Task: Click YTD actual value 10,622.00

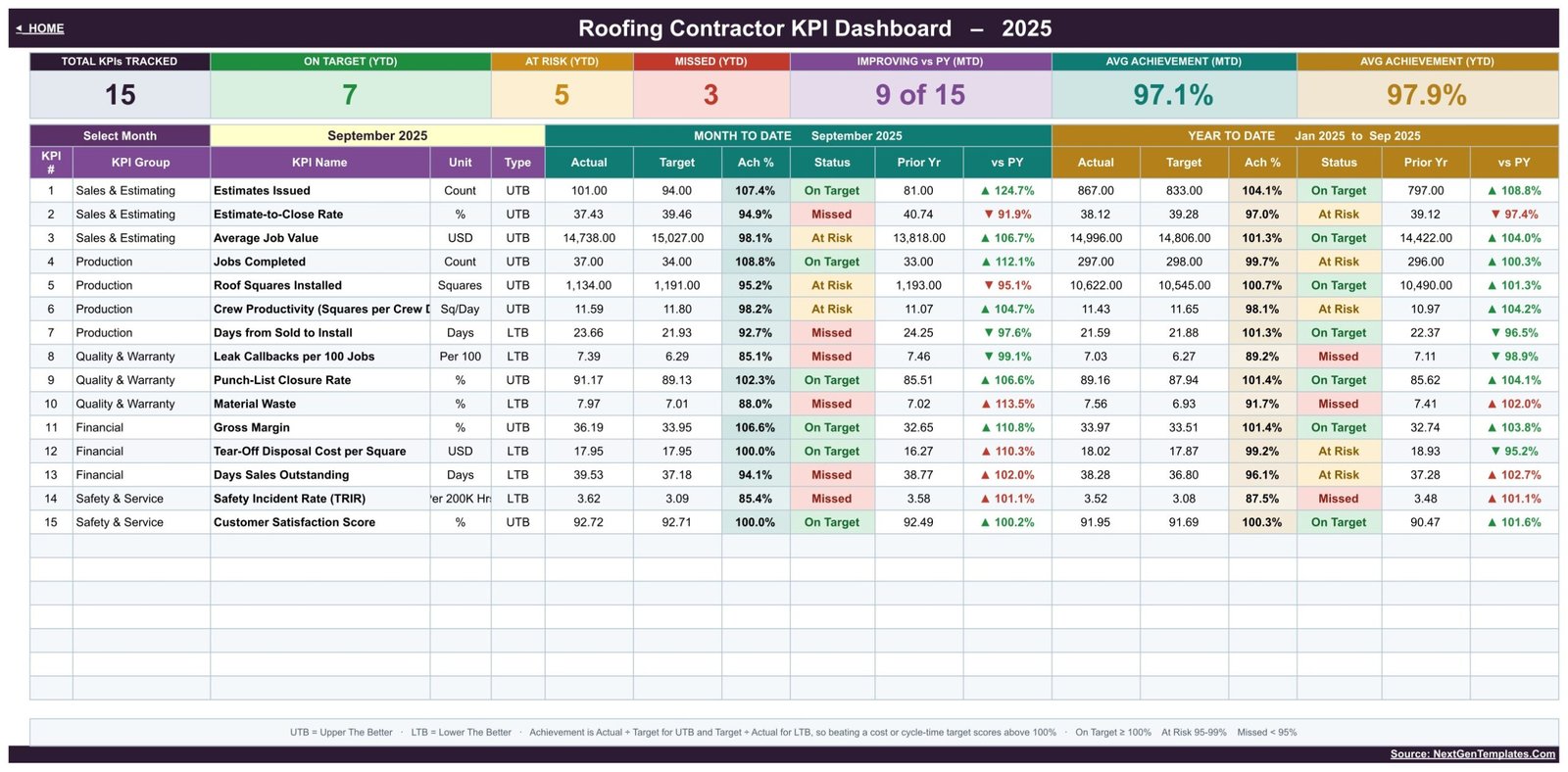Action: (1096, 285)
